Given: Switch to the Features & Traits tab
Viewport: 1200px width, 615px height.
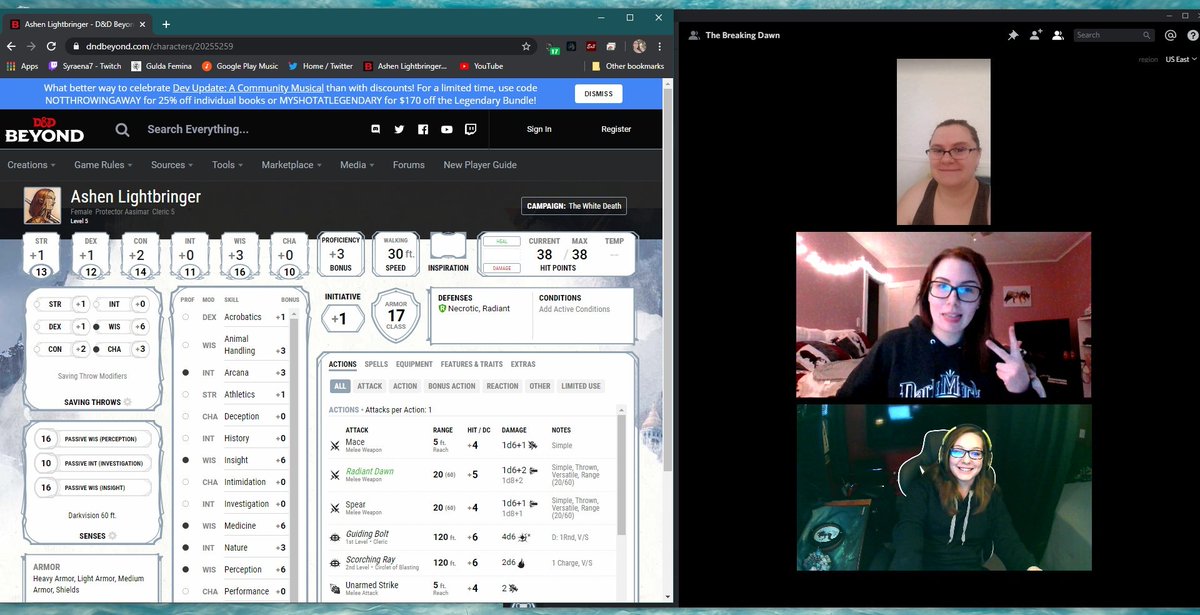Looking at the screenshot, I should [472, 364].
